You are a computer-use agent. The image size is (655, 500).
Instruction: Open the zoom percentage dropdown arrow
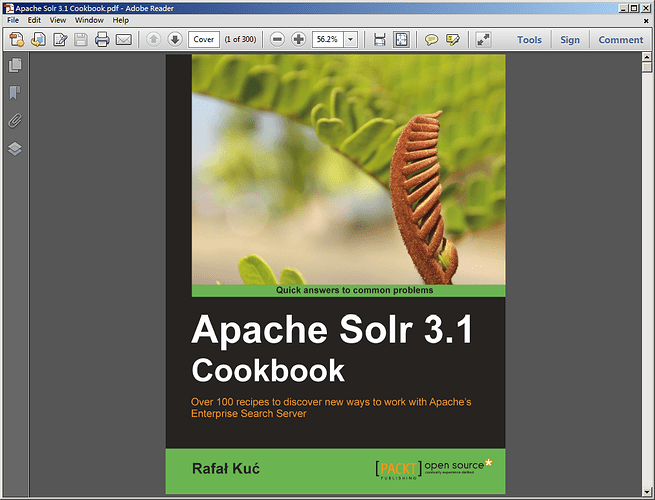coord(351,40)
